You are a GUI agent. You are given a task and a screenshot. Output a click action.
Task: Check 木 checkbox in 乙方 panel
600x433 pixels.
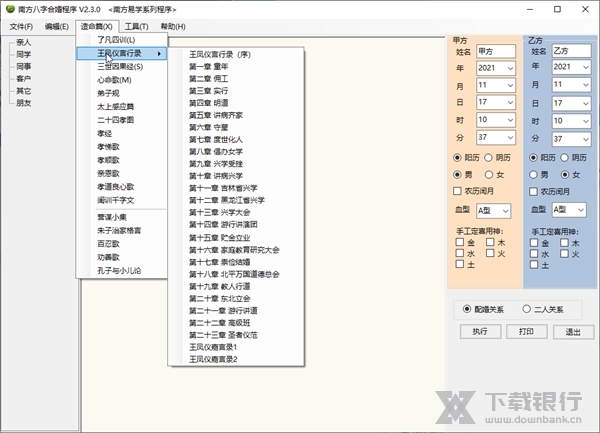[x=564, y=243]
